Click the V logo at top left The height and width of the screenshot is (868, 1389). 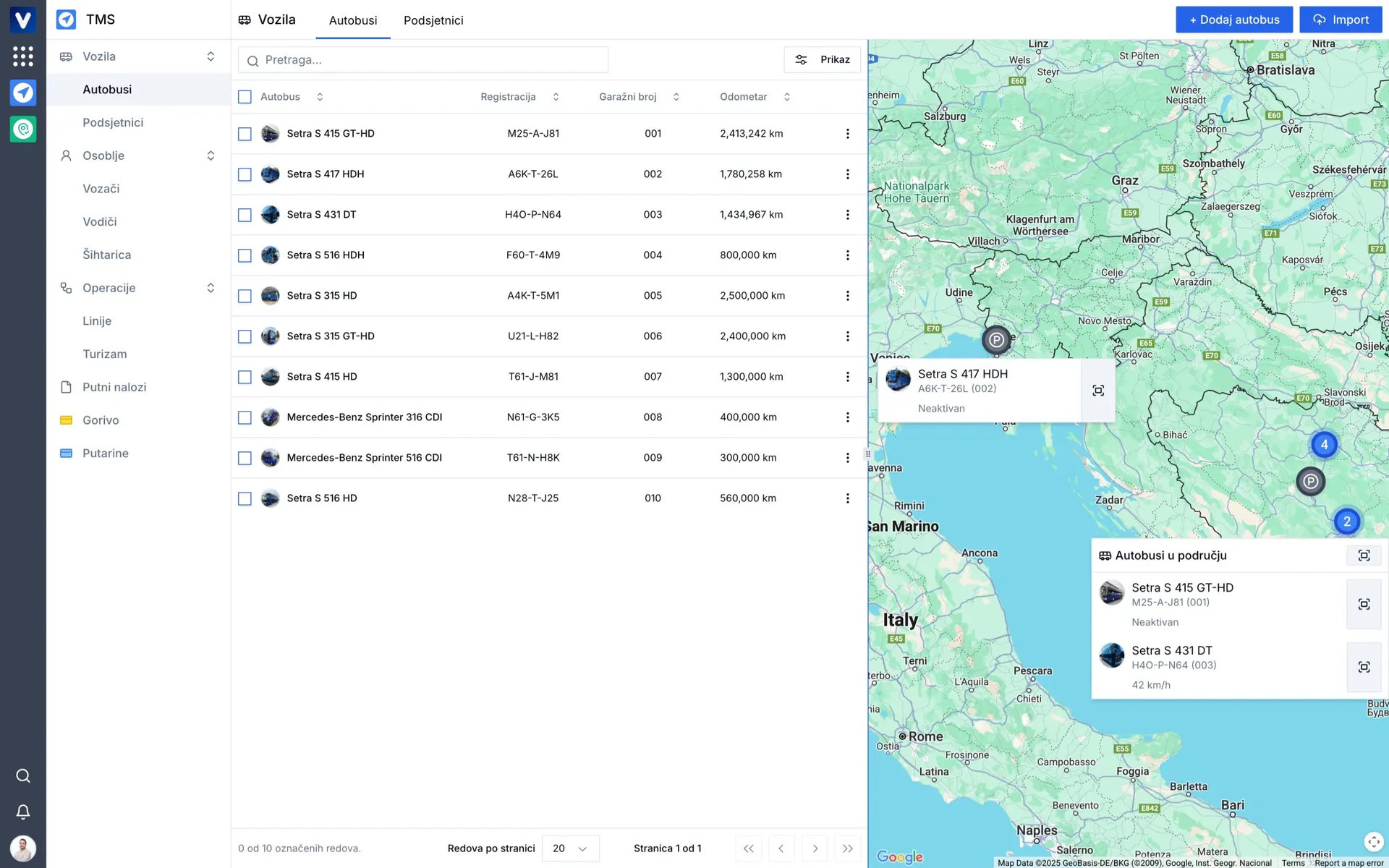[x=23, y=20]
